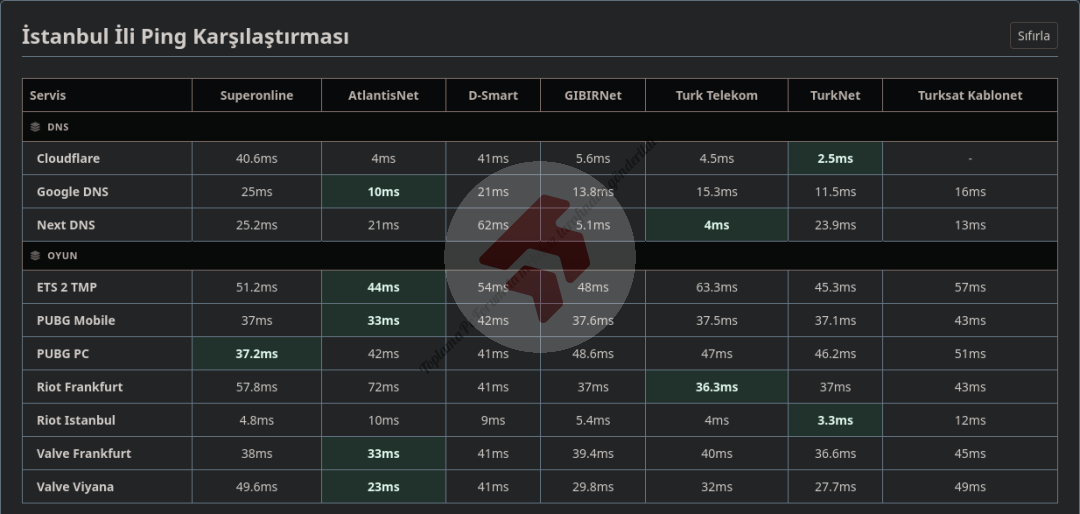Click the OYUN section stack icon
The image size is (1080, 514).
[35, 255]
